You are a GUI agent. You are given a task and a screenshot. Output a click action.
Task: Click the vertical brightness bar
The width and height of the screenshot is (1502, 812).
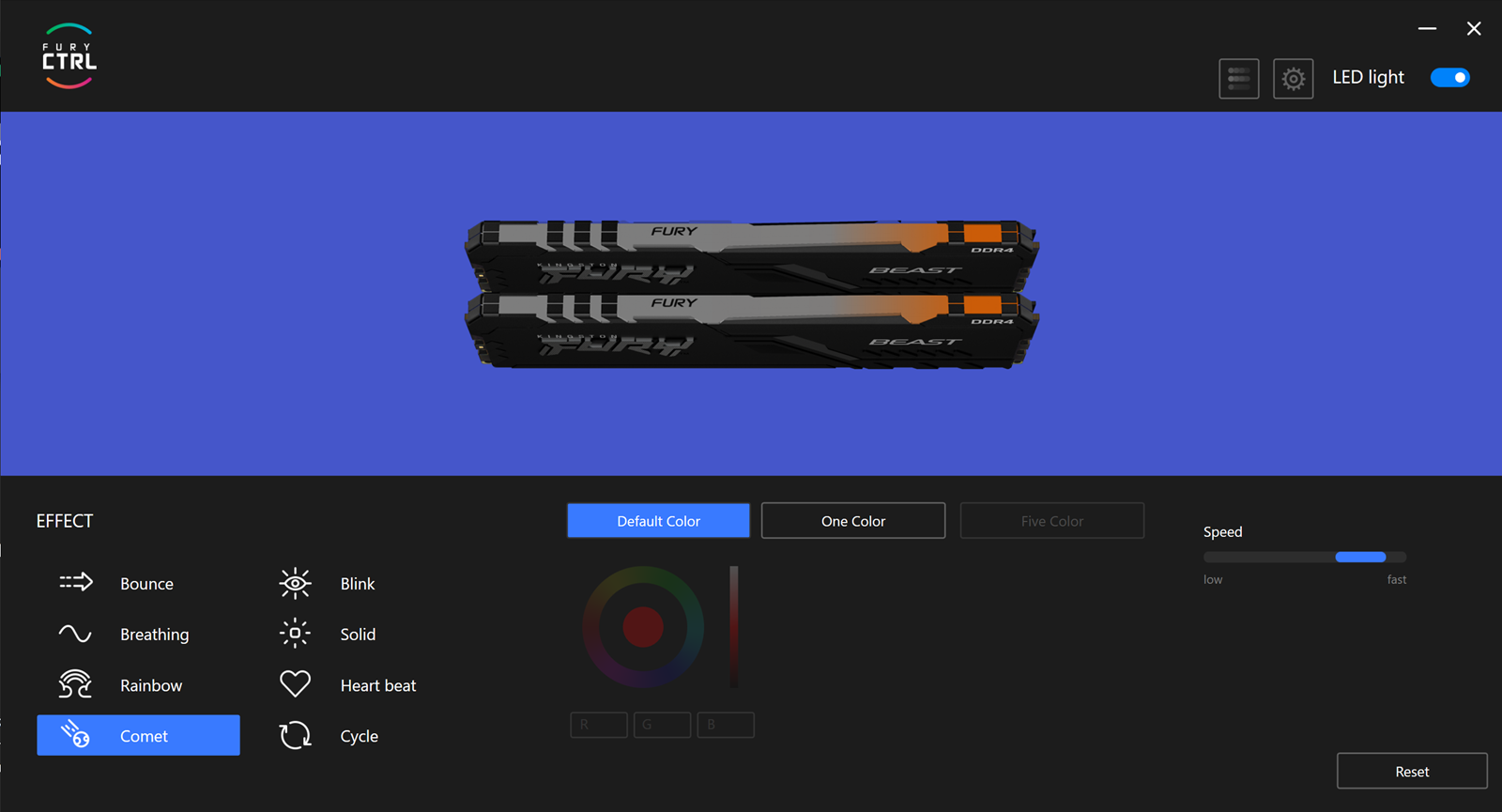(x=734, y=626)
